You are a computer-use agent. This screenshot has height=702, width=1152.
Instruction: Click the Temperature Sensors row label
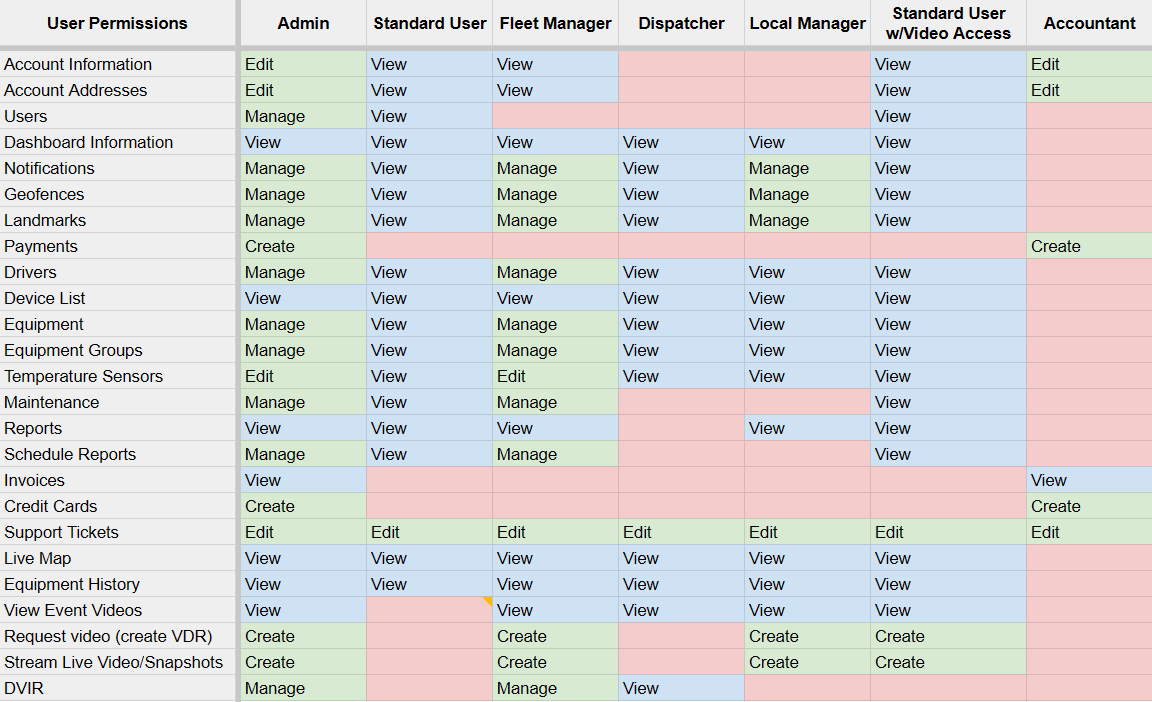tap(118, 376)
